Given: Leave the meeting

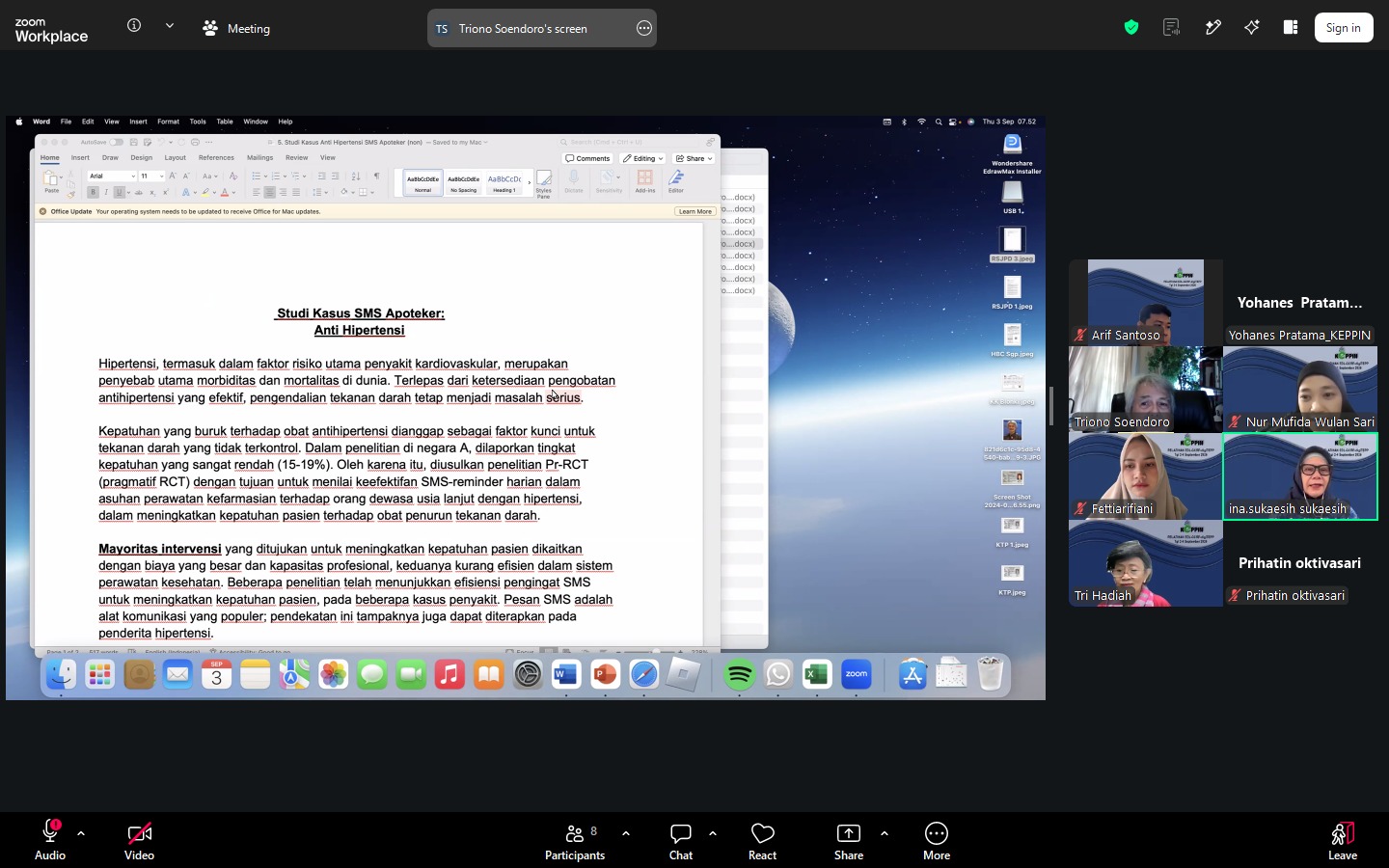Looking at the screenshot, I should [x=1343, y=841].
